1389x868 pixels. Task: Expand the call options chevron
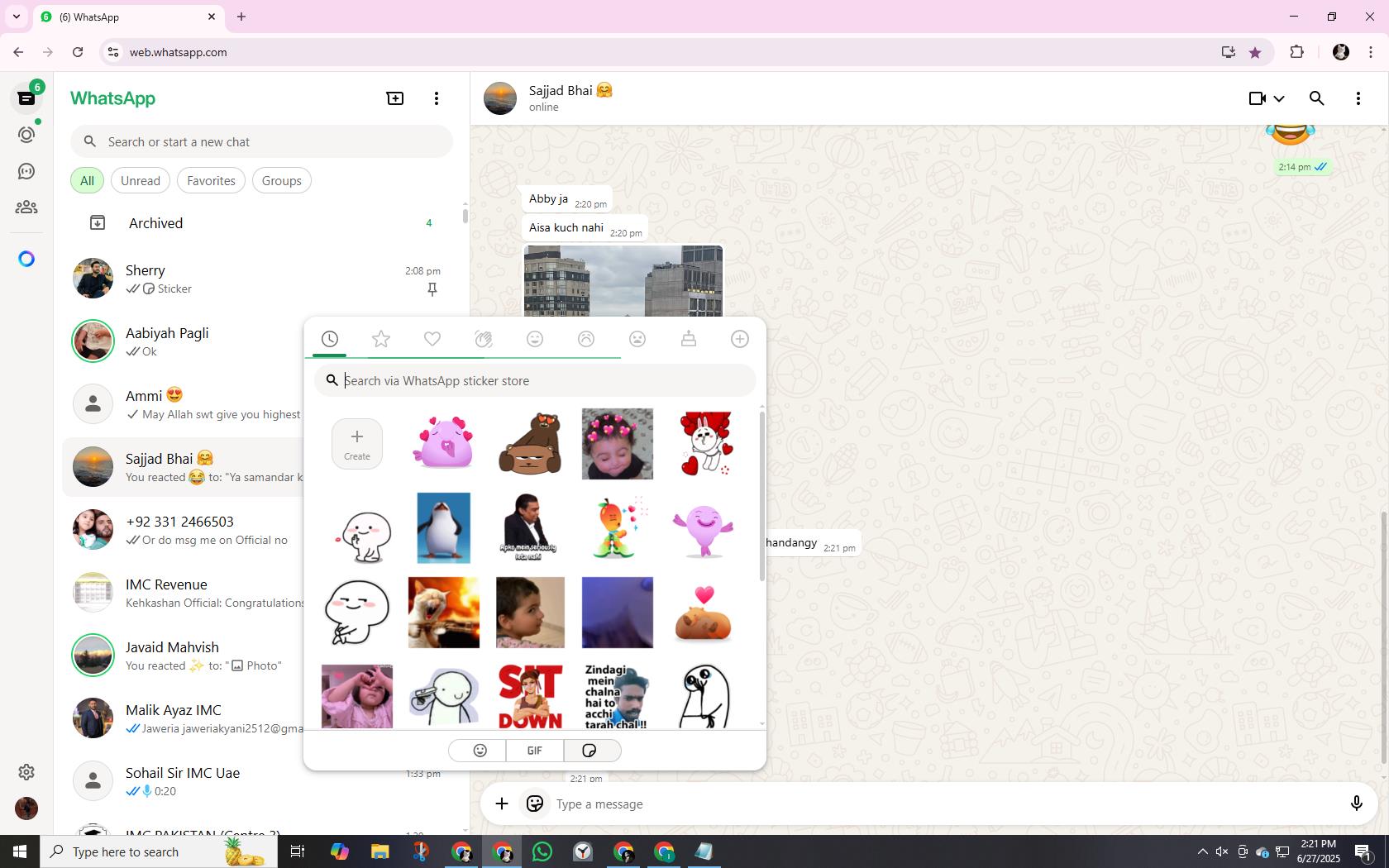[1279, 98]
